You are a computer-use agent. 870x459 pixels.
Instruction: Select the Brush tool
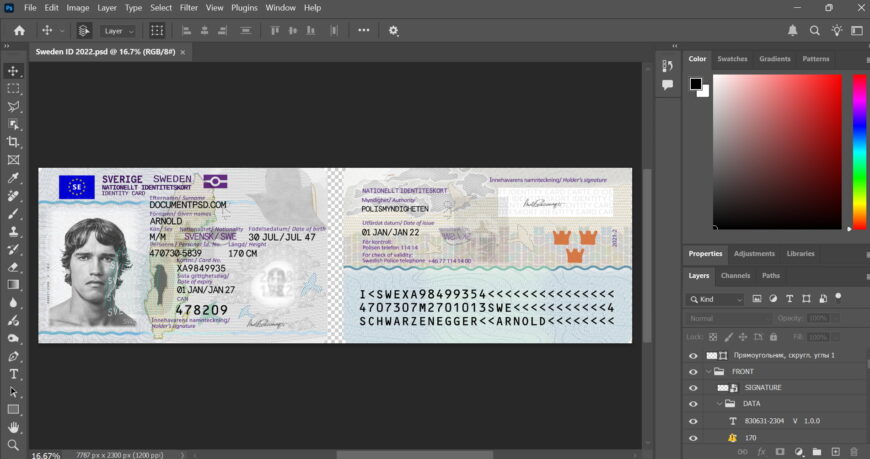[13, 214]
